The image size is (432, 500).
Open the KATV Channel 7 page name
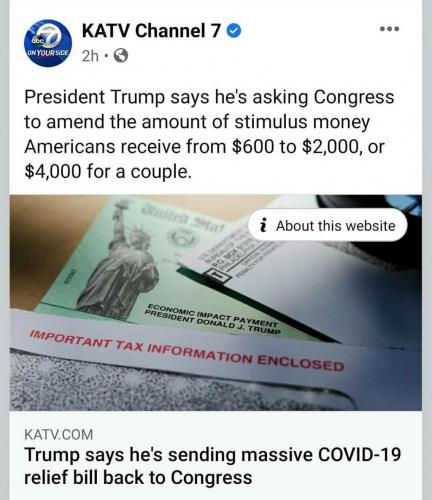tap(151, 31)
